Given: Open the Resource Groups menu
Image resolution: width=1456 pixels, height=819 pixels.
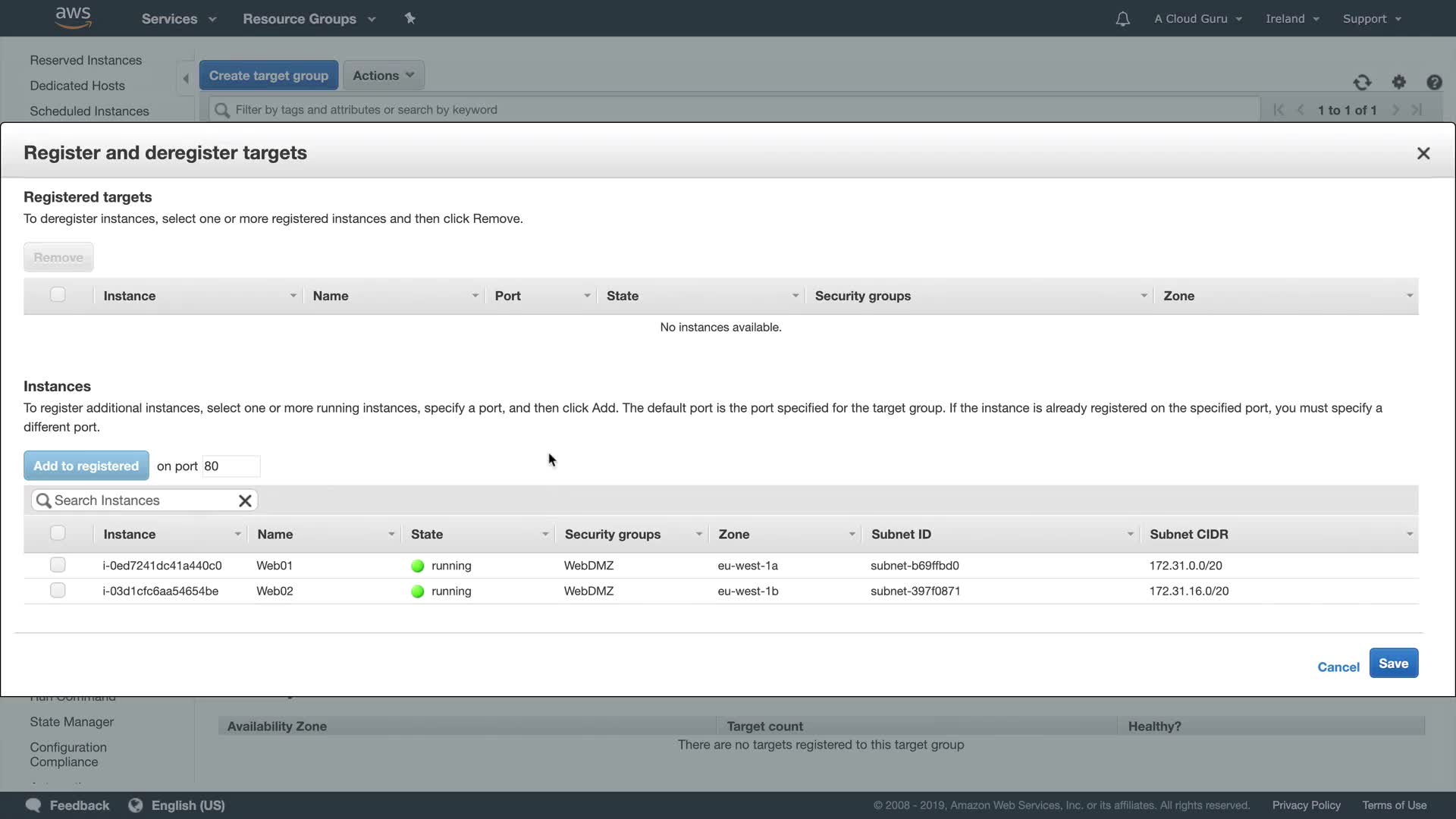Looking at the screenshot, I should pyautogui.click(x=309, y=19).
